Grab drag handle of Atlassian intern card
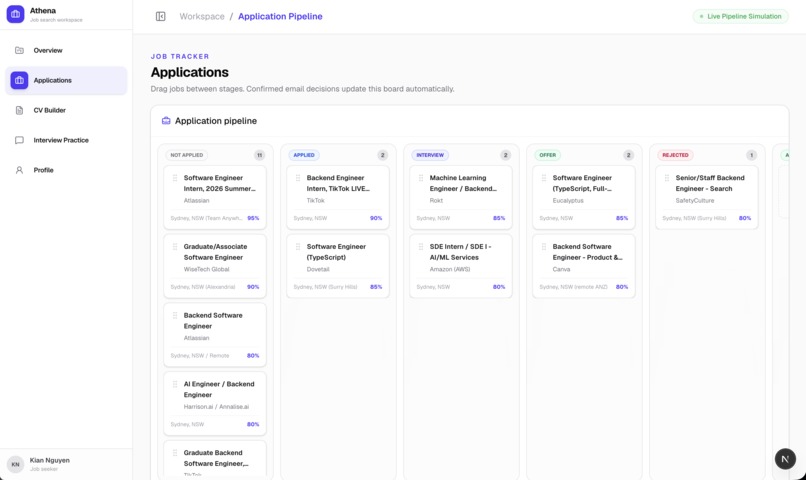The height and width of the screenshot is (480, 806). (x=175, y=178)
